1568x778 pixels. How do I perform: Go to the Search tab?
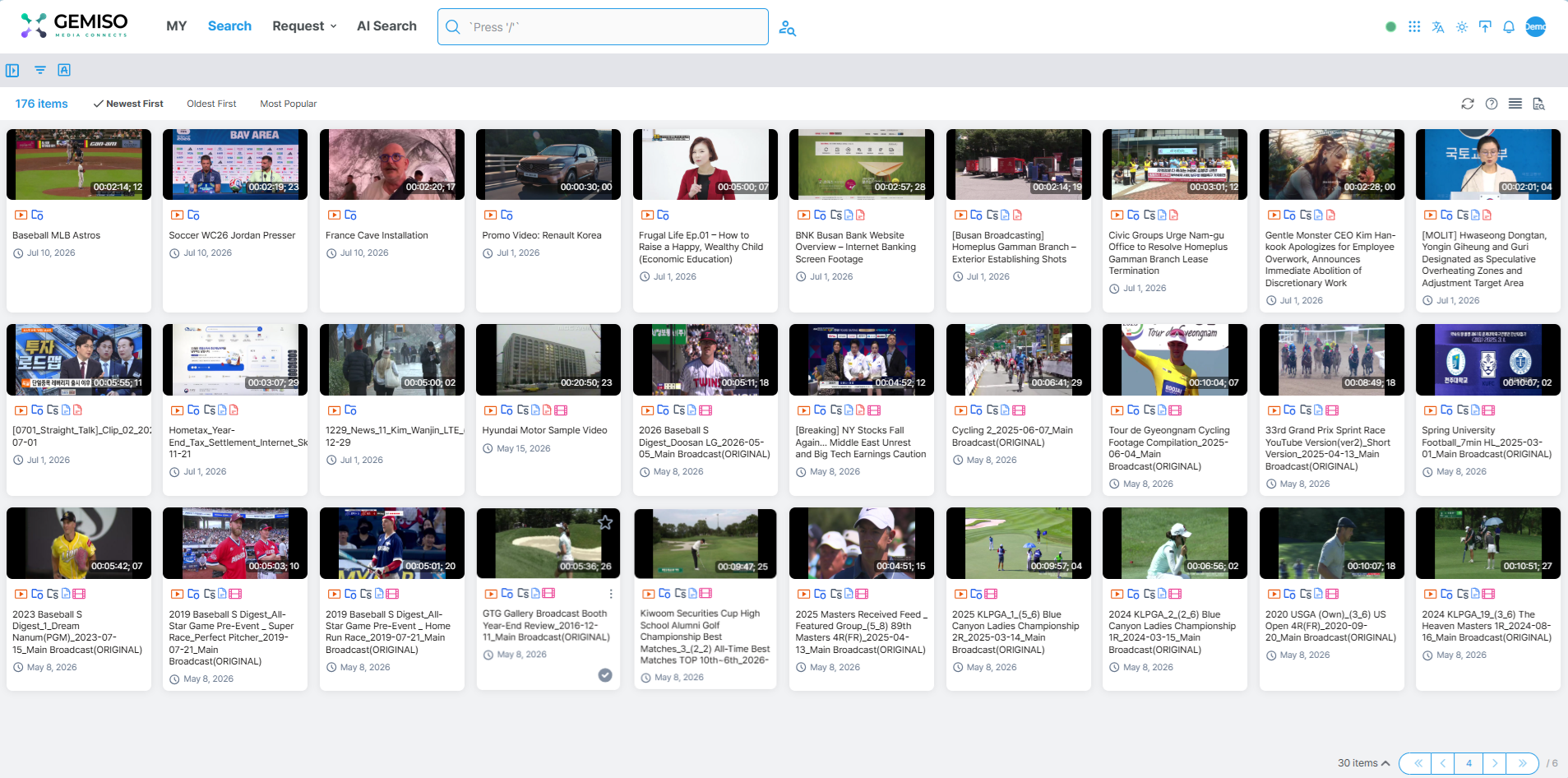pyautogui.click(x=229, y=26)
